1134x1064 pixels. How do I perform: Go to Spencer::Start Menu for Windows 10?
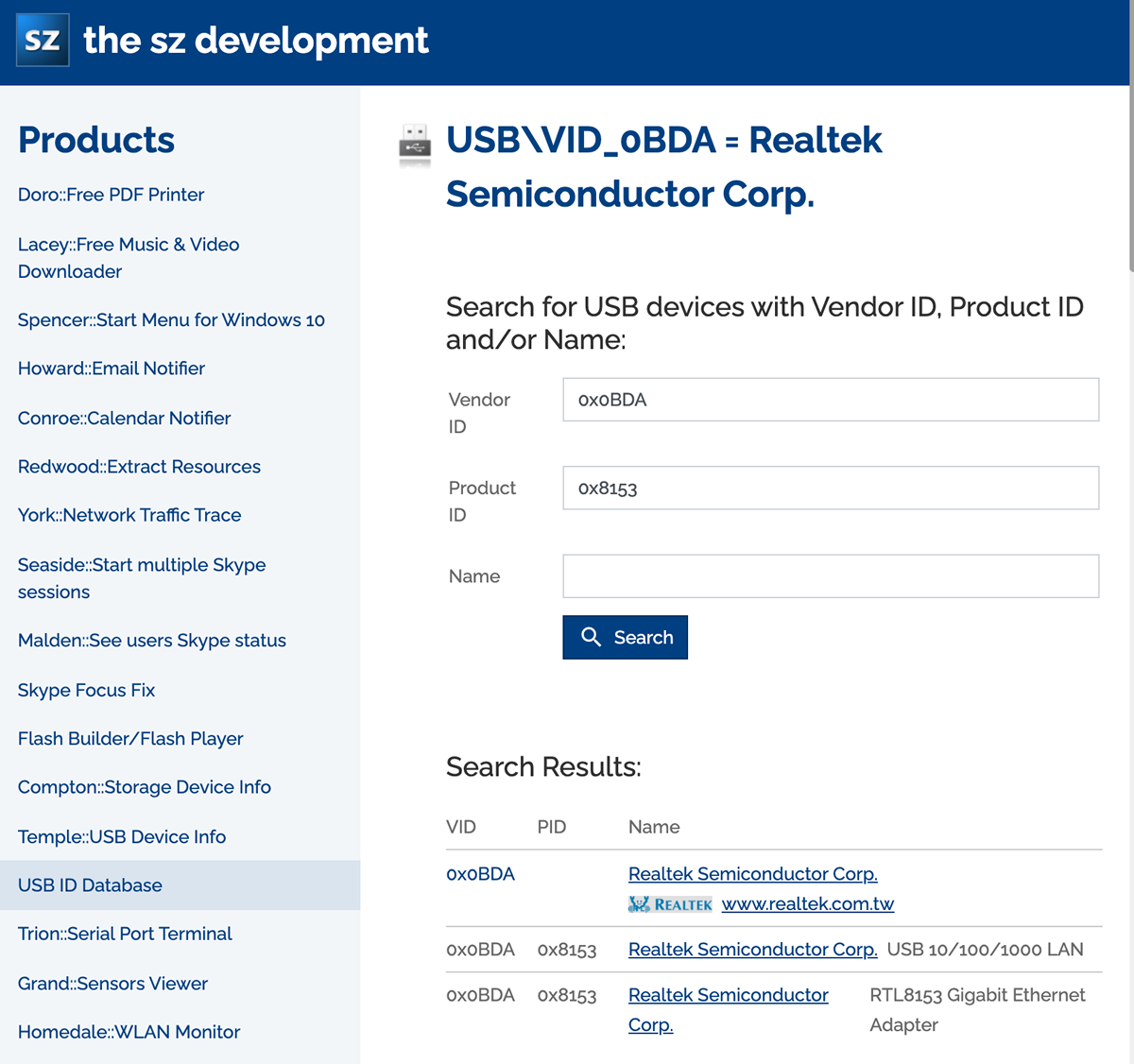(x=171, y=320)
